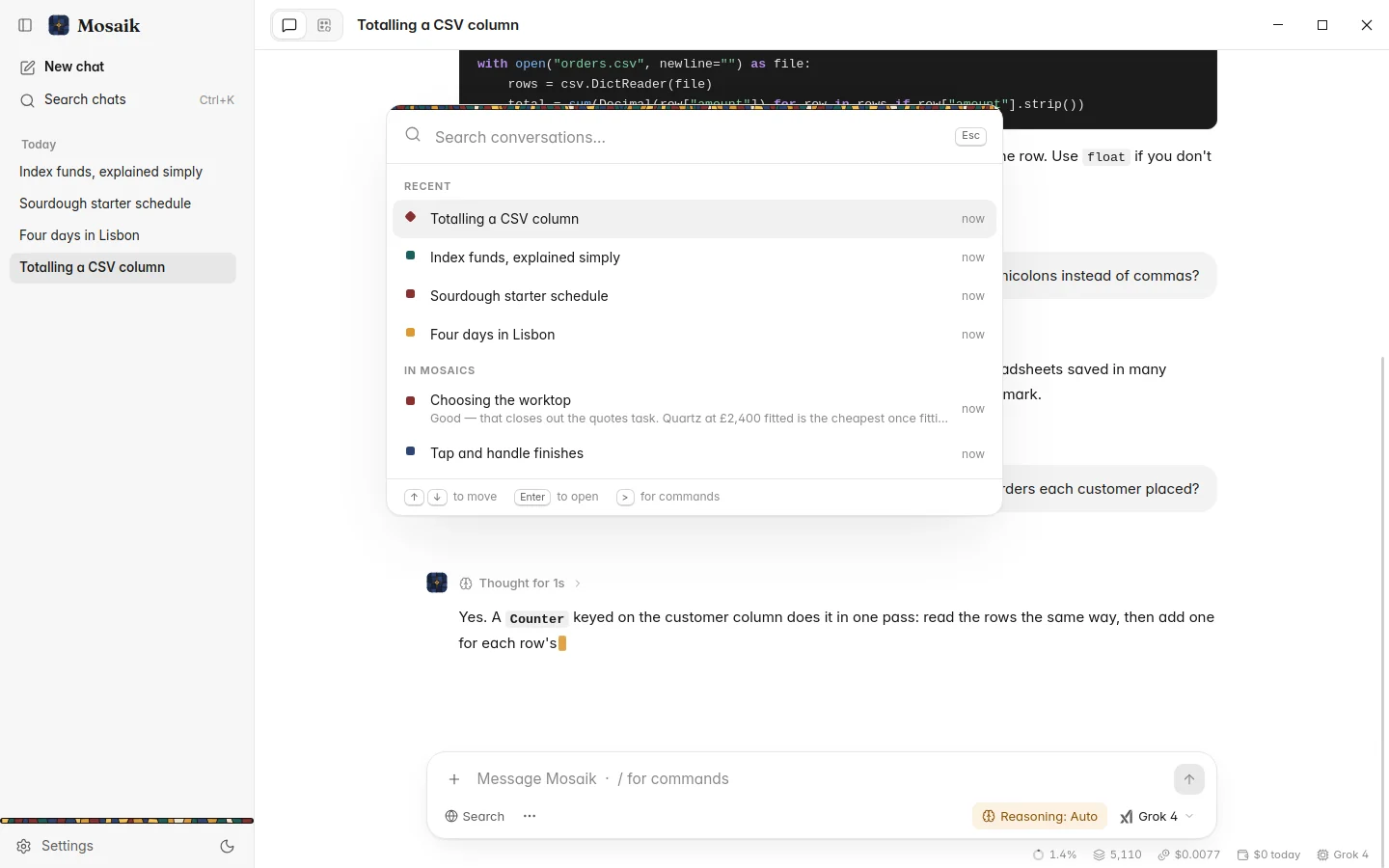This screenshot has height=868, width=1389.
Task: Open Four days in Lisbon in sidebar
Action: pos(123,235)
